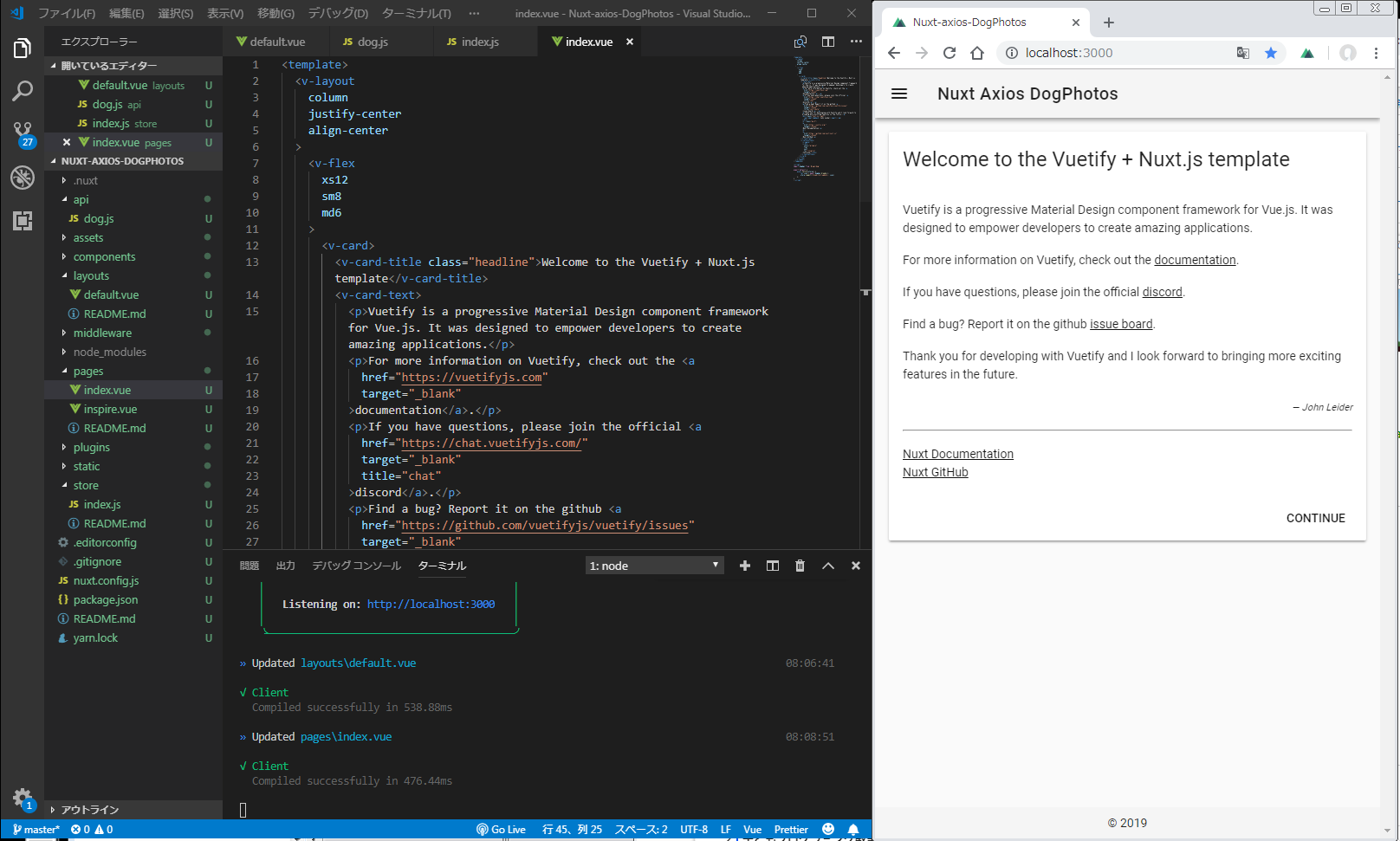
Task: Open the discord link
Action: pyautogui.click(x=1162, y=292)
